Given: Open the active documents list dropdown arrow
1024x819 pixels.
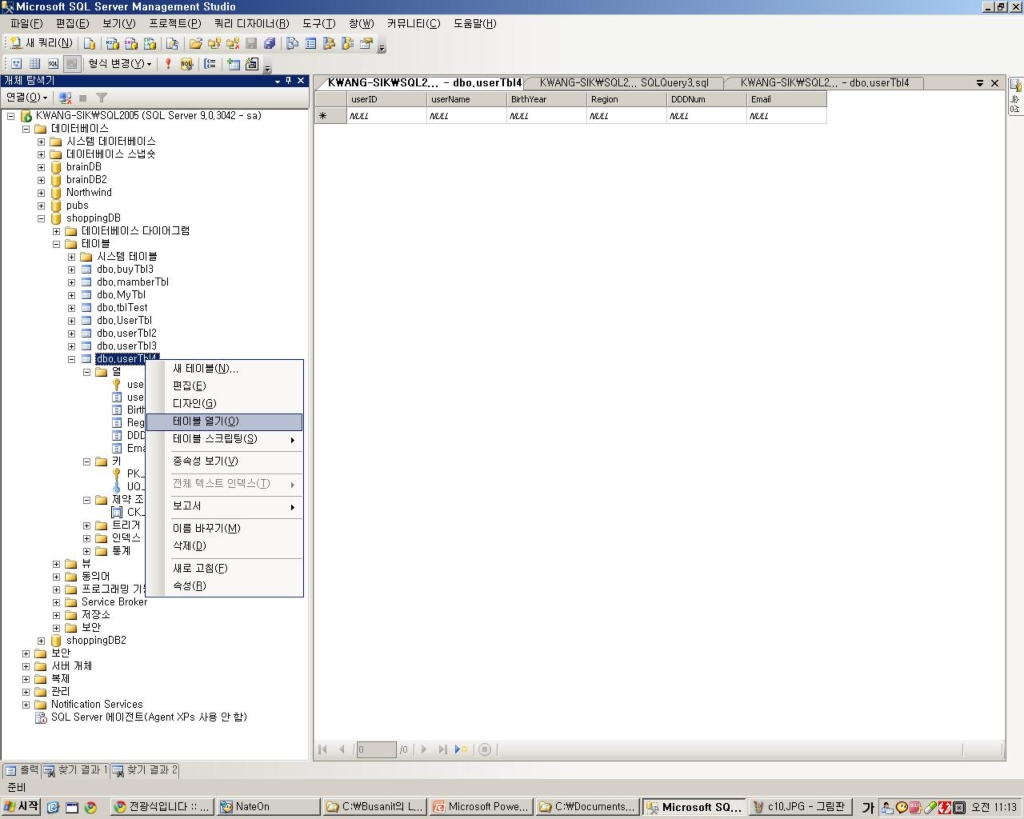Looking at the screenshot, I should pos(980,83).
